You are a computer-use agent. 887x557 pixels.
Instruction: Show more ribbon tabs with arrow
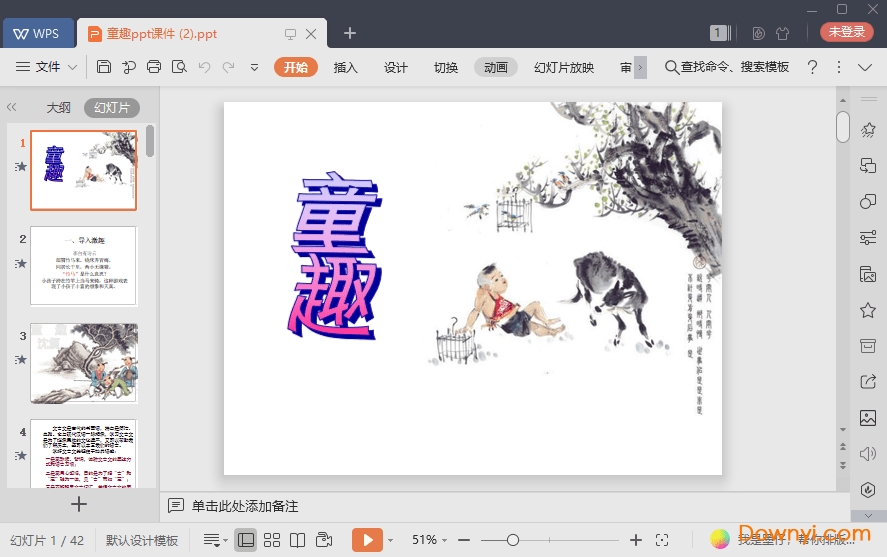click(x=640, y=67)
